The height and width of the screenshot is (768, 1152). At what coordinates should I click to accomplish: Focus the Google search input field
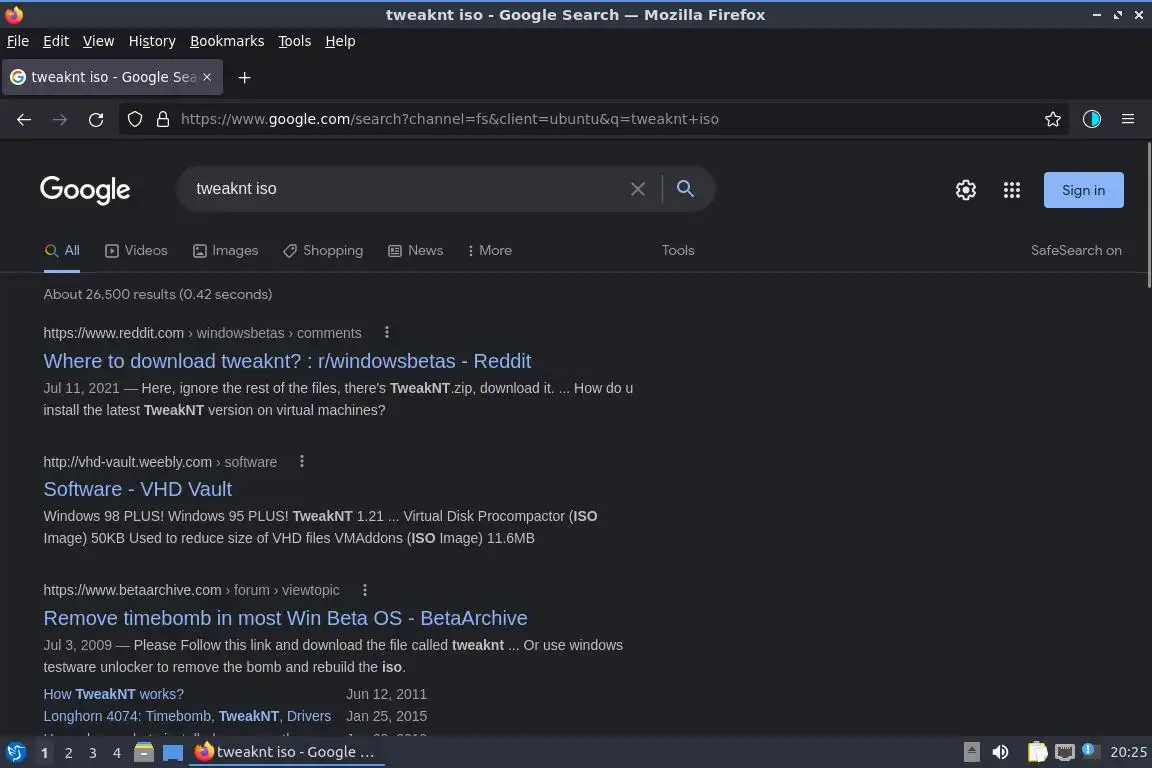click(x=408, y=189)
